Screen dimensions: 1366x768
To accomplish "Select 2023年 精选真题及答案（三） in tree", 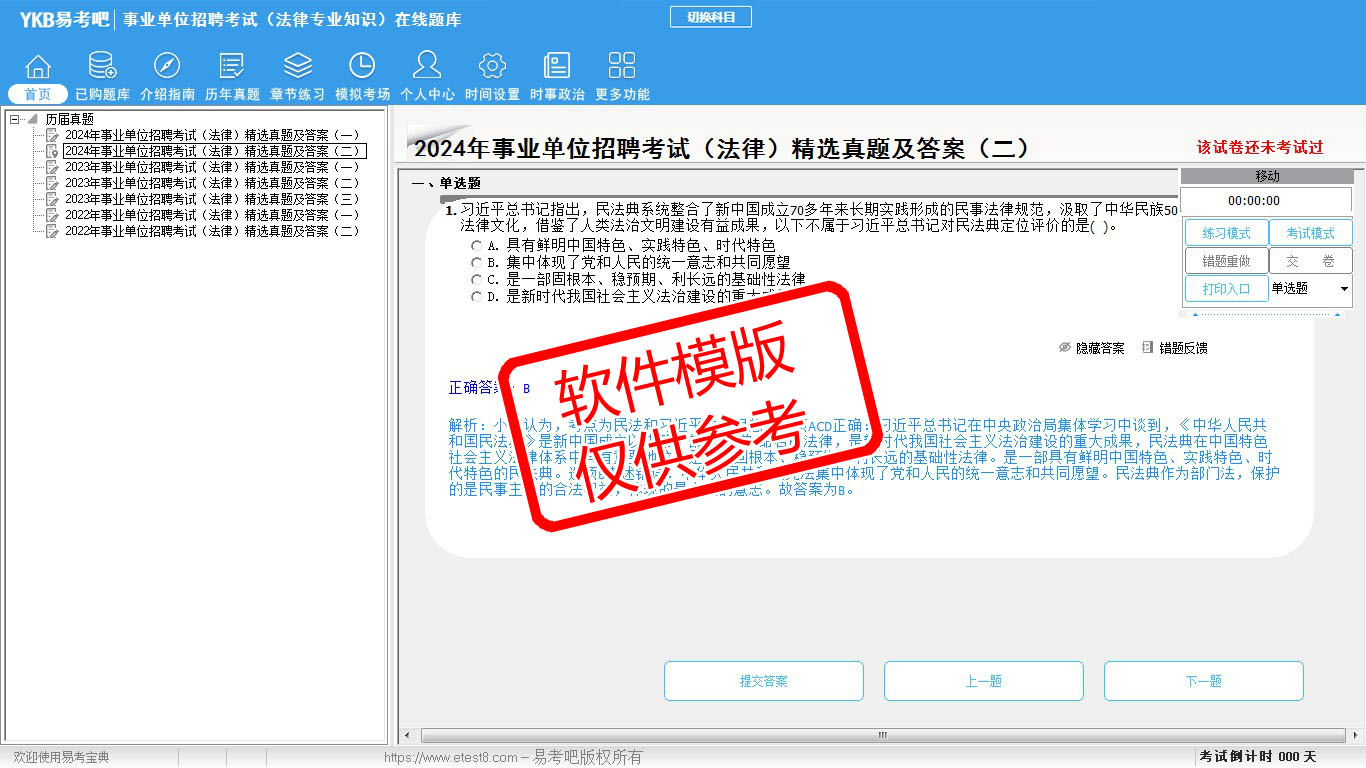I will point(211,199).
